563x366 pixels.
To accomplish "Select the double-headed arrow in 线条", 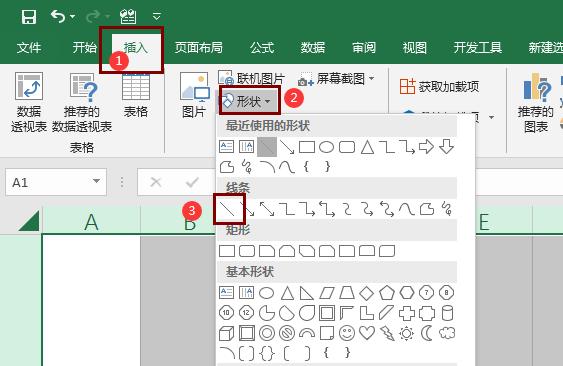I will coord(267,209).
